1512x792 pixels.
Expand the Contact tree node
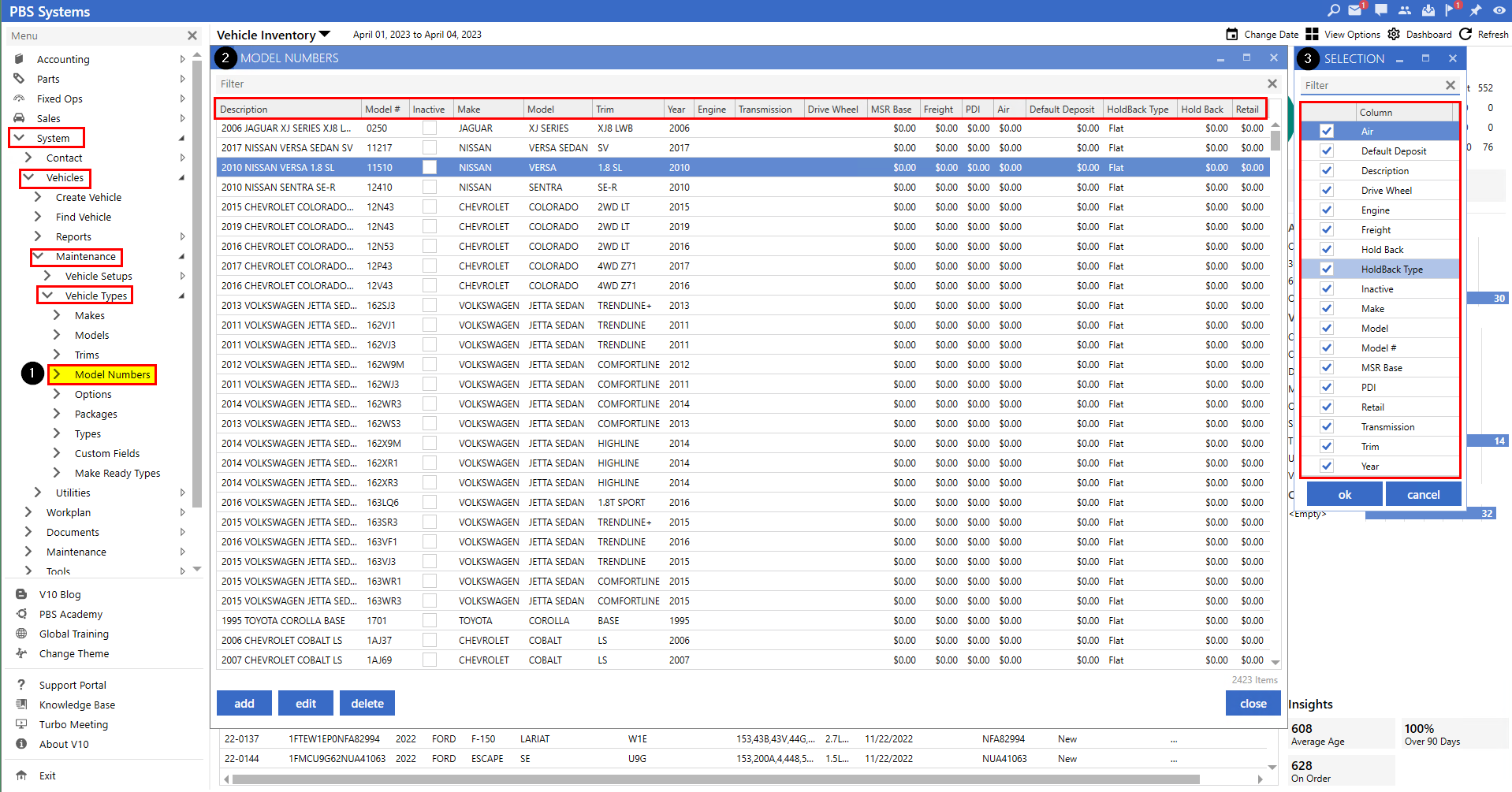click(x=28, y=158)
